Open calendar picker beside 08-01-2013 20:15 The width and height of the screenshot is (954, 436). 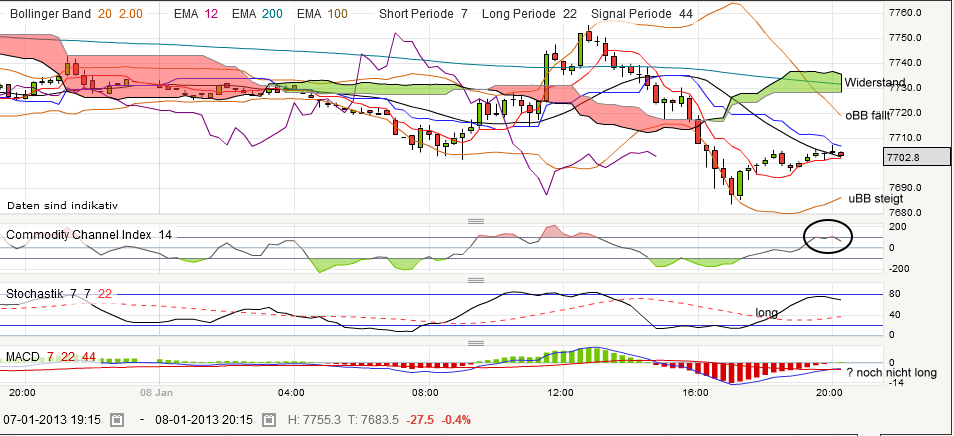click(x=271, y=420)
